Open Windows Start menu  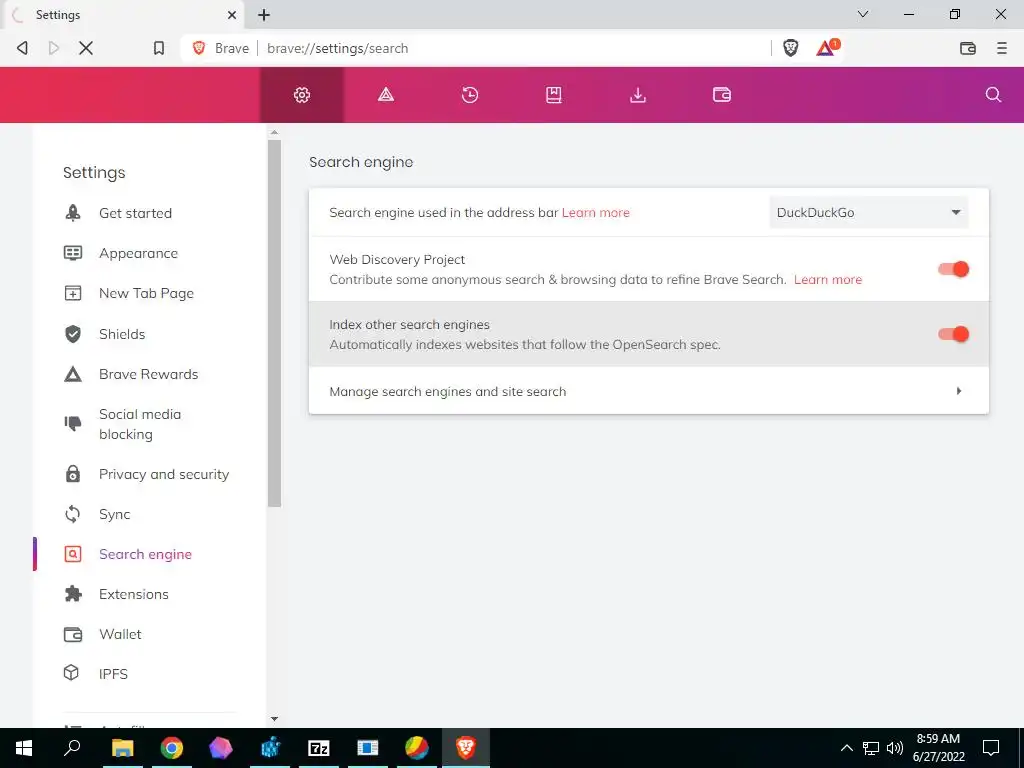point(24,748)
